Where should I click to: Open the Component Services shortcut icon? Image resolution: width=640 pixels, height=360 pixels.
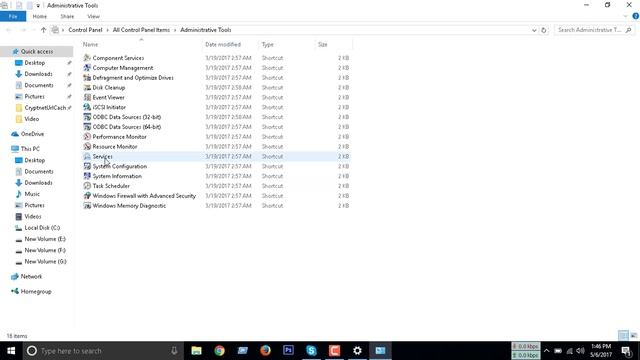pyautogui.click(x=87, y=58)
